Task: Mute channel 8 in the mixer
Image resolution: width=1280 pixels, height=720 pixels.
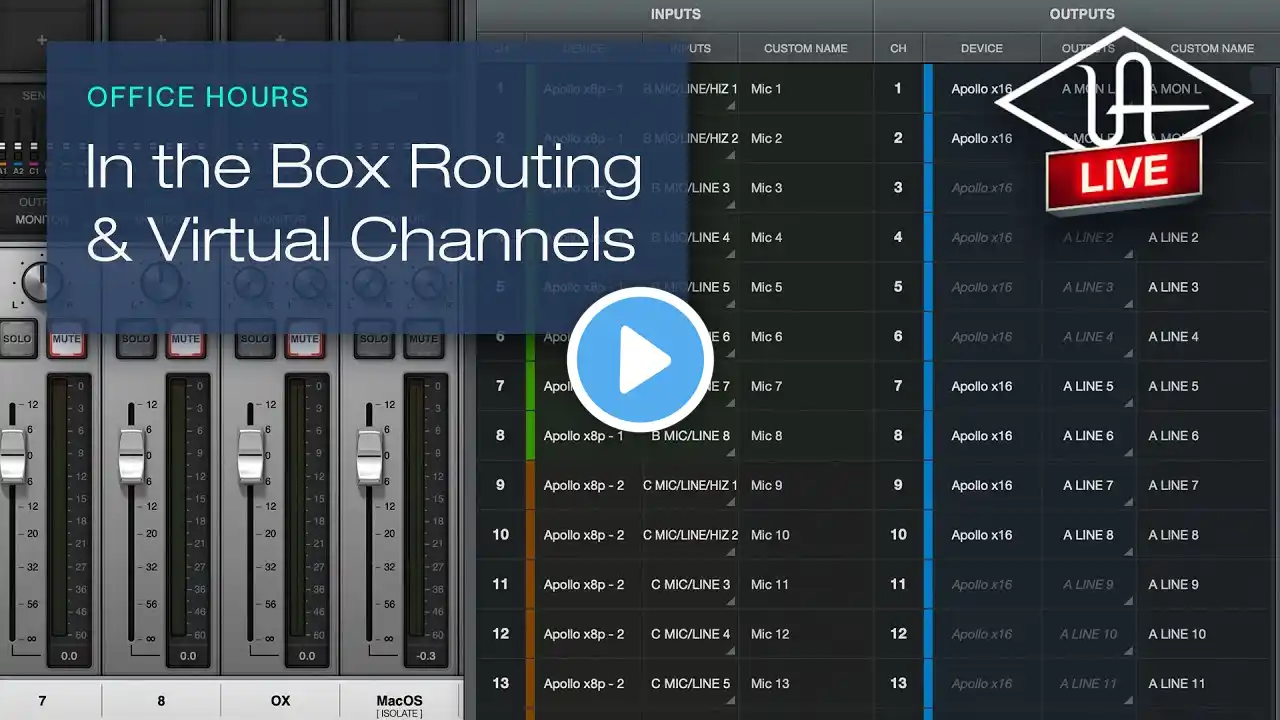Action: click(x=185, y=339)
